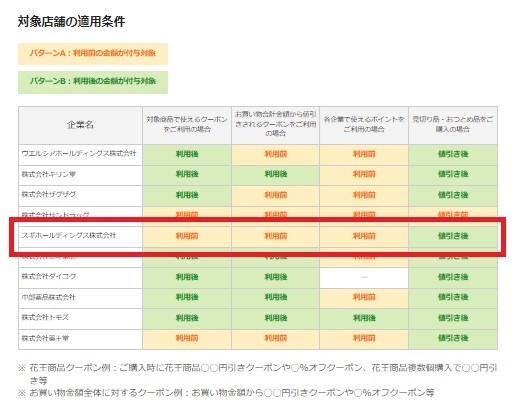Viewport: 516px width, 410px height.
Task: Click 中部薬品 row's 利用後 in 対象商品クーポン column
Action: pyautogui.click(x=187, y=297)
